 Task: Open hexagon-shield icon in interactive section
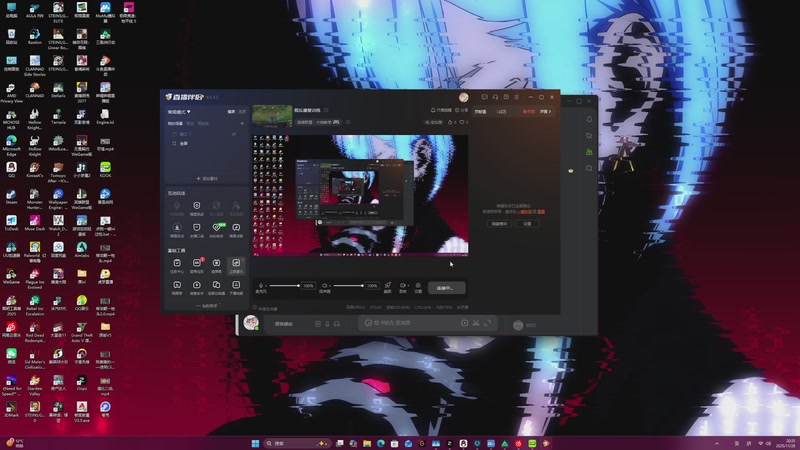tap(196, 208)
